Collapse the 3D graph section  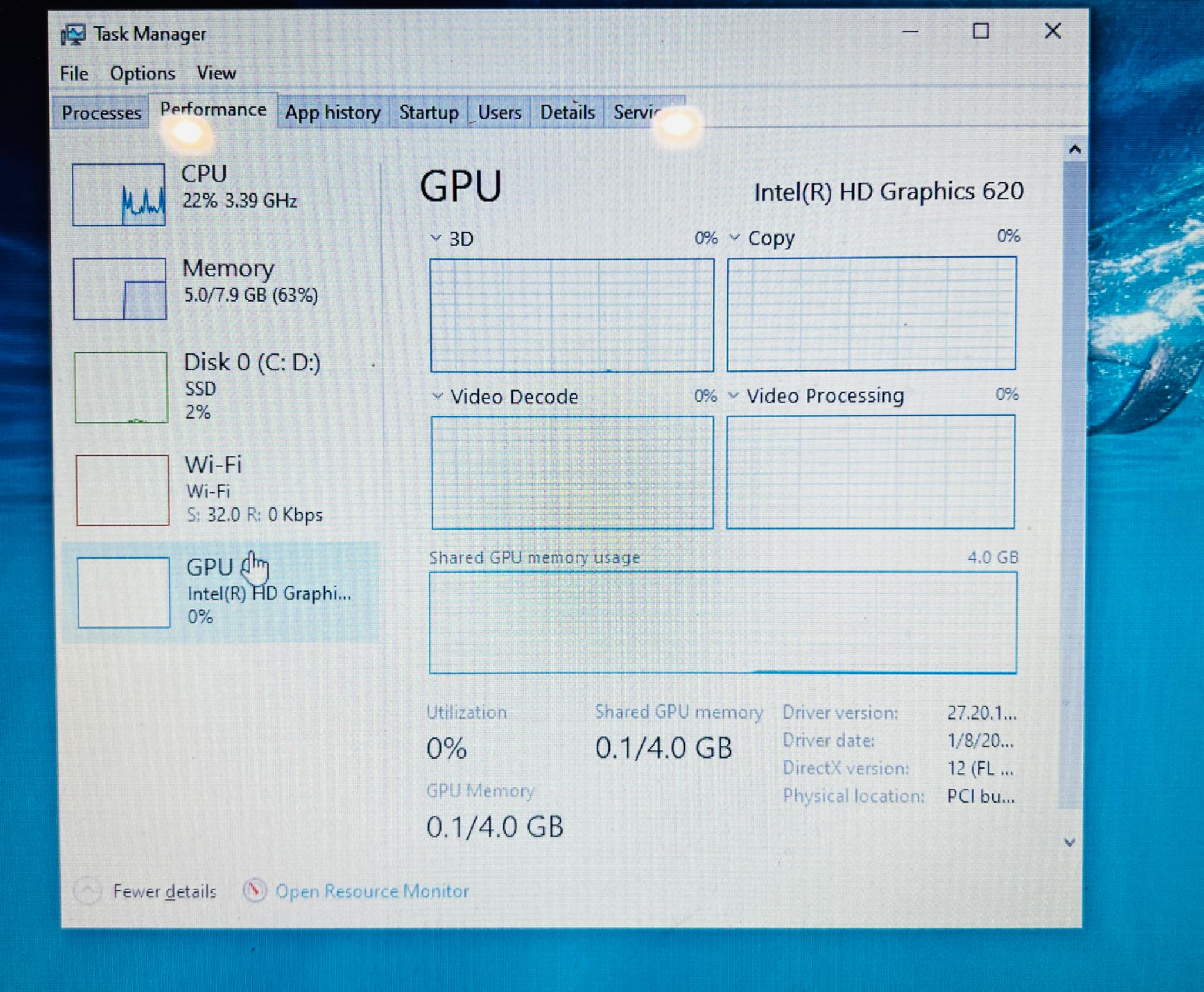pos(436,238)
